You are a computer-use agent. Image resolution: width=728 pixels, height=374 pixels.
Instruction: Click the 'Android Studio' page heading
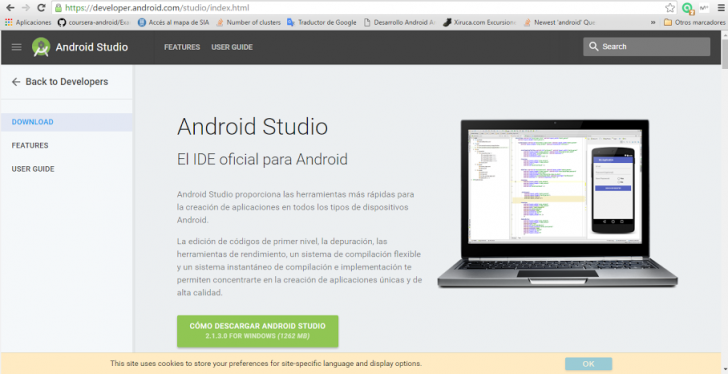click(252, 127)
